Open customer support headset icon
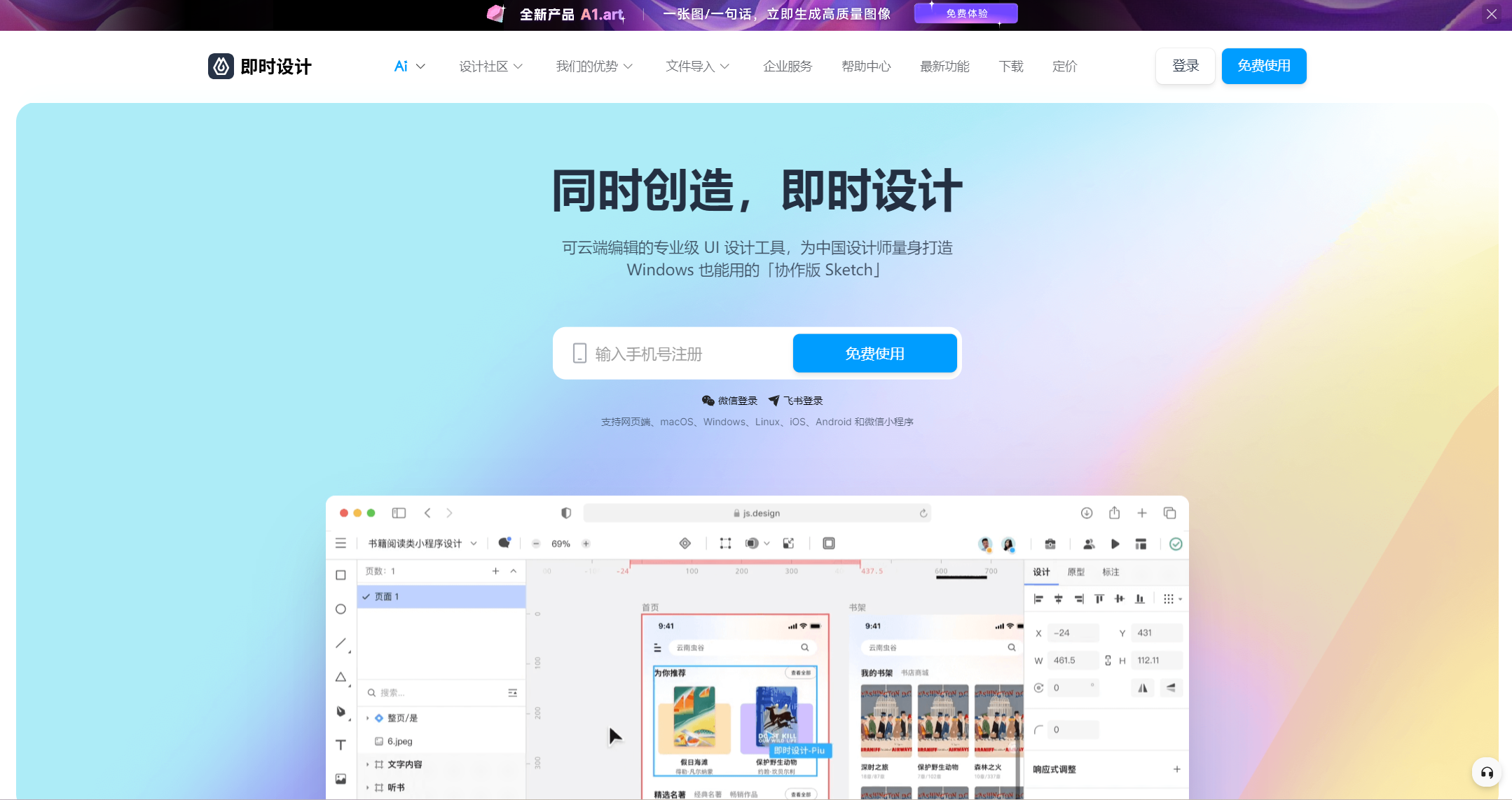This screenshot has width=1512, height=800. pos(1487,773)
